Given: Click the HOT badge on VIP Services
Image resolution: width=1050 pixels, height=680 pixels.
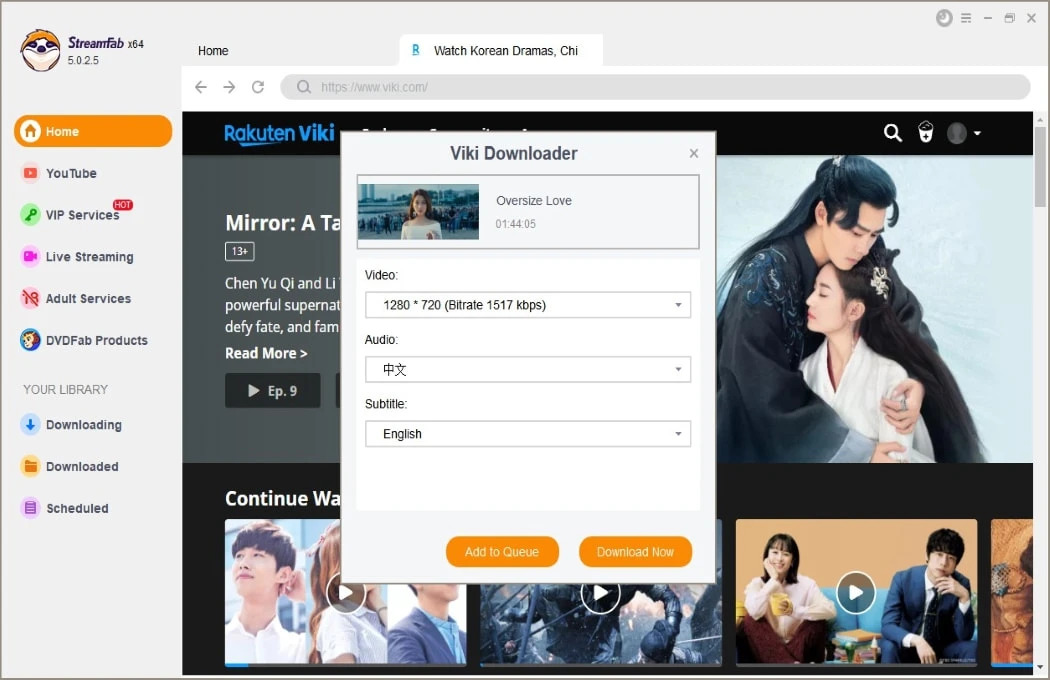Looking at the screenshot, I should 123,204.
